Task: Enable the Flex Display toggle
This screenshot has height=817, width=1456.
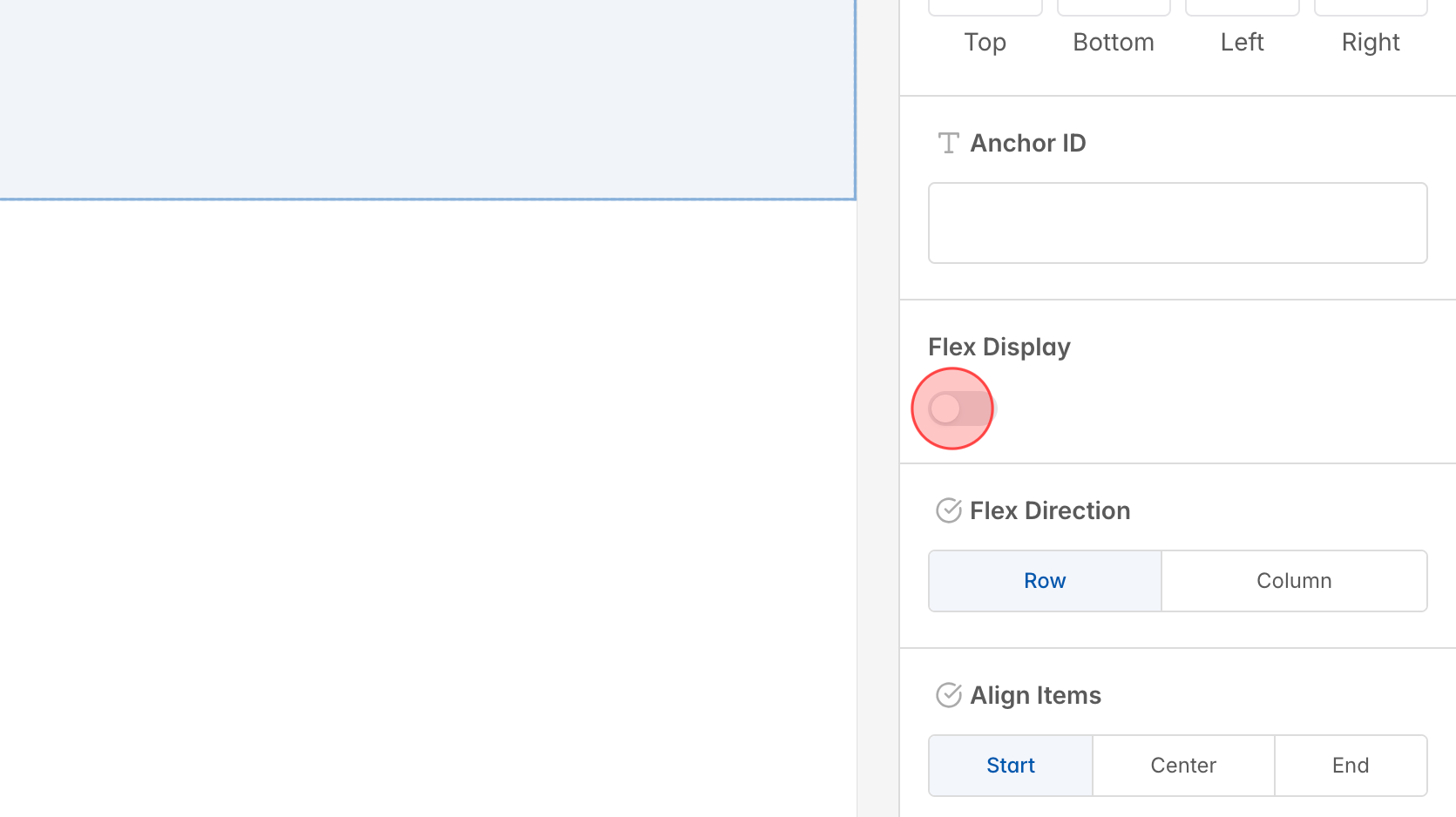Action: 952,408
